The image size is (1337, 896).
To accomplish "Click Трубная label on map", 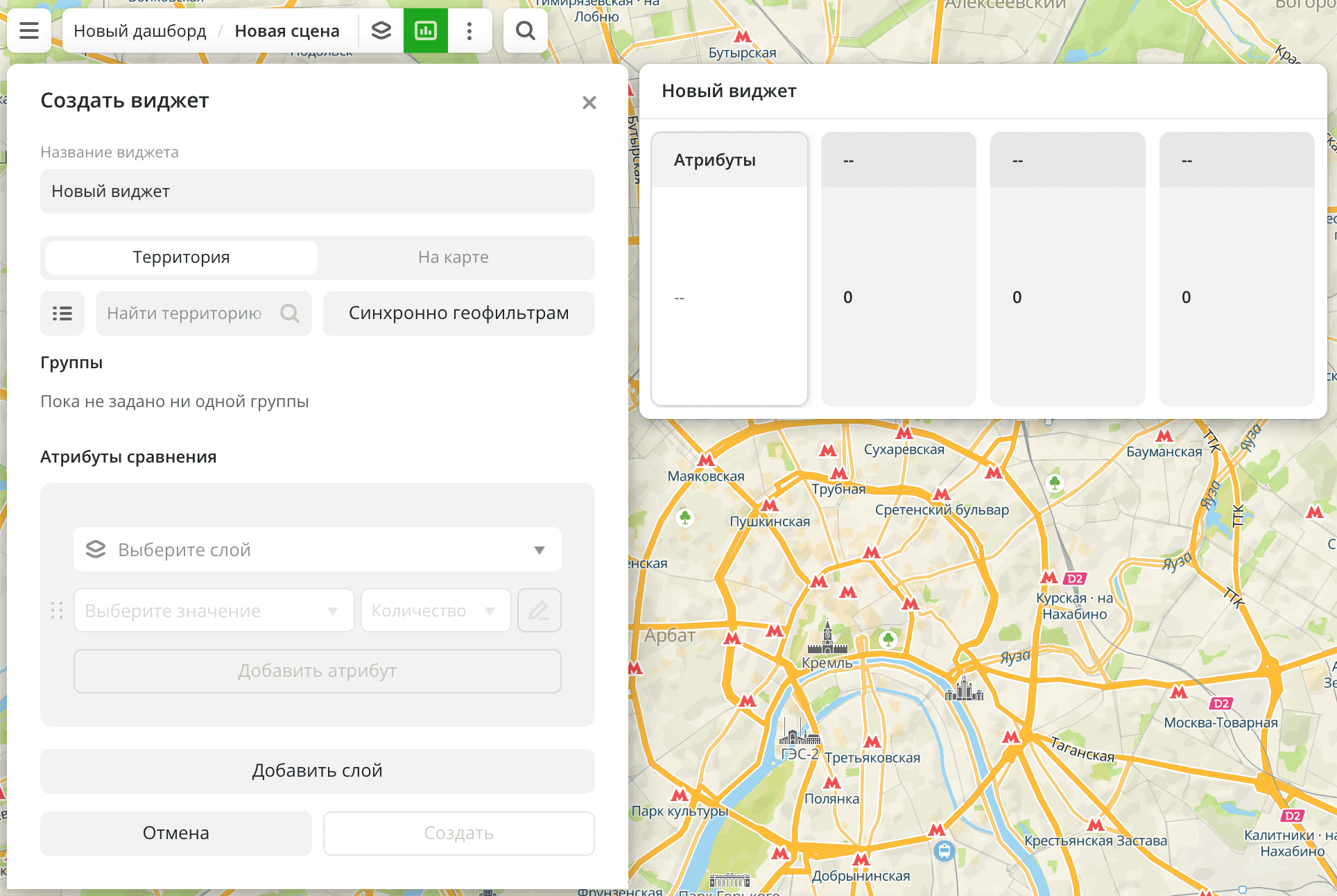I will [x=839, y=489].
